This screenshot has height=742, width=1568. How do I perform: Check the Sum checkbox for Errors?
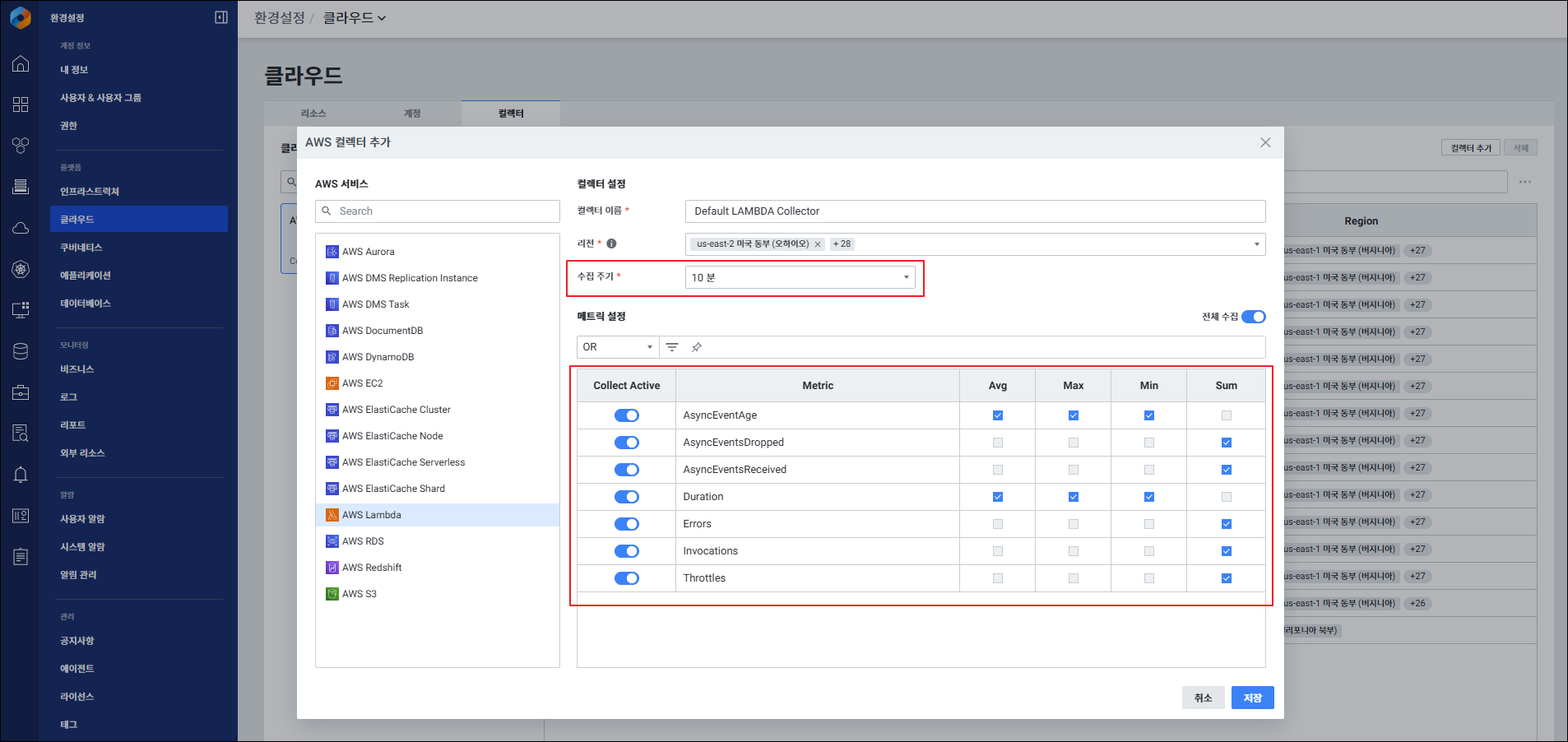tap(1227, 524)
